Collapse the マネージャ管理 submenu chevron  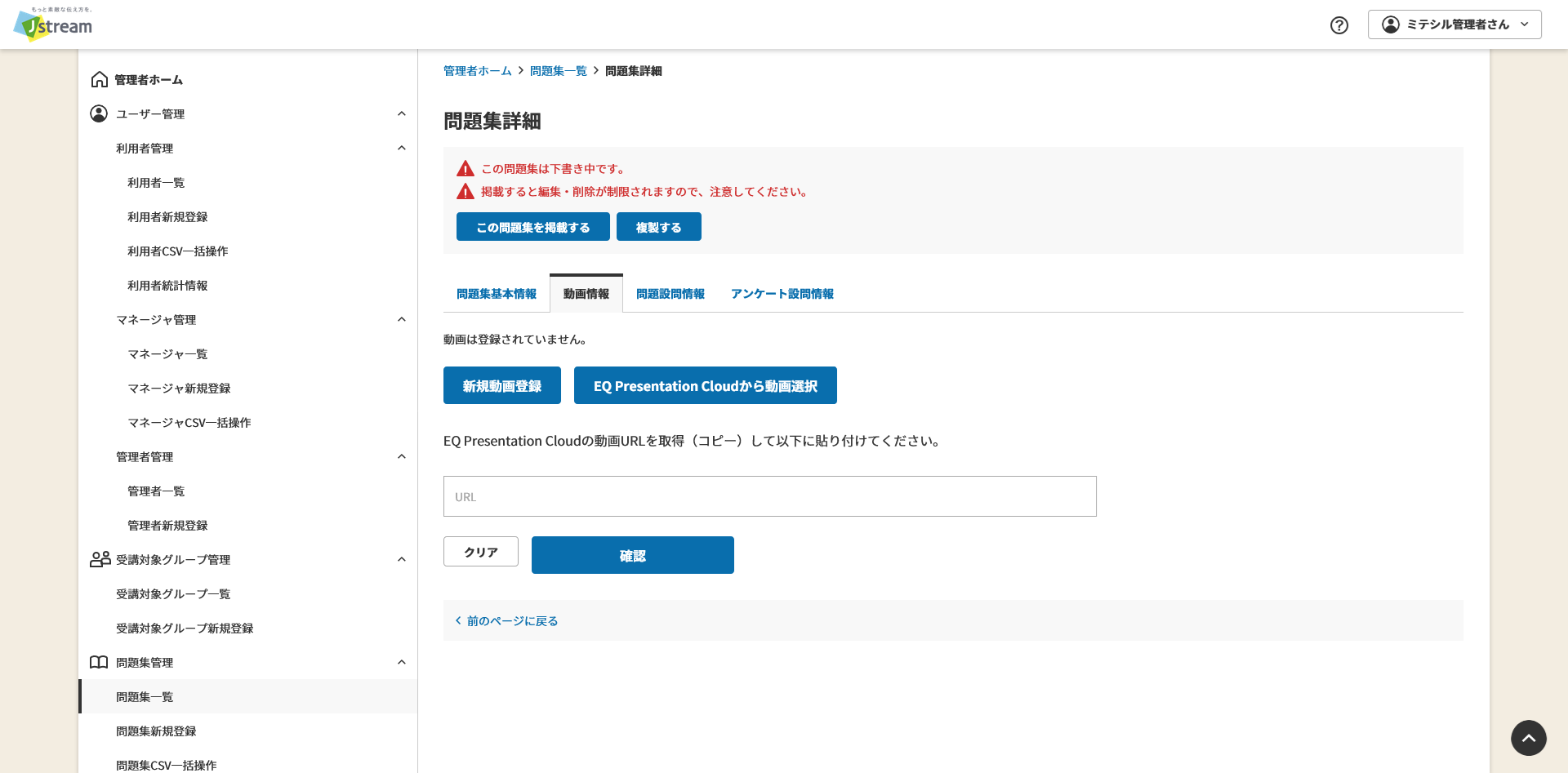coord(401,319)
